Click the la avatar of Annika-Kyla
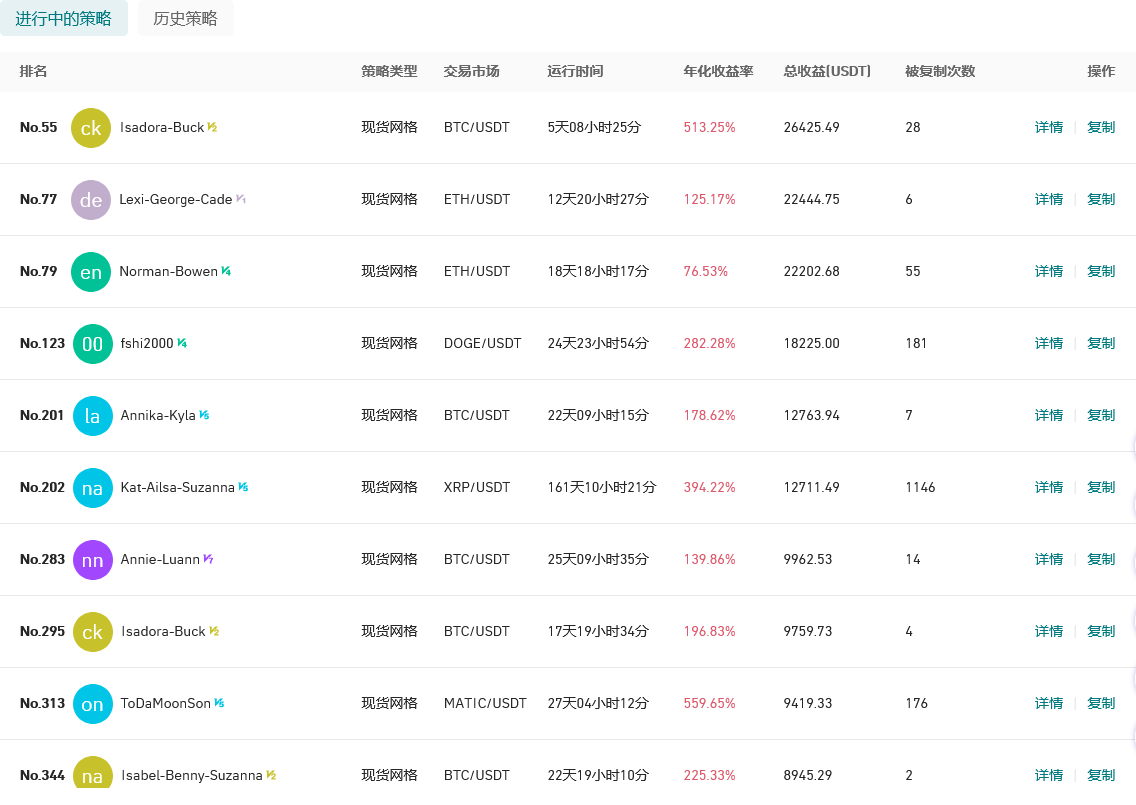1136x805 pixels. coord(93,415)
